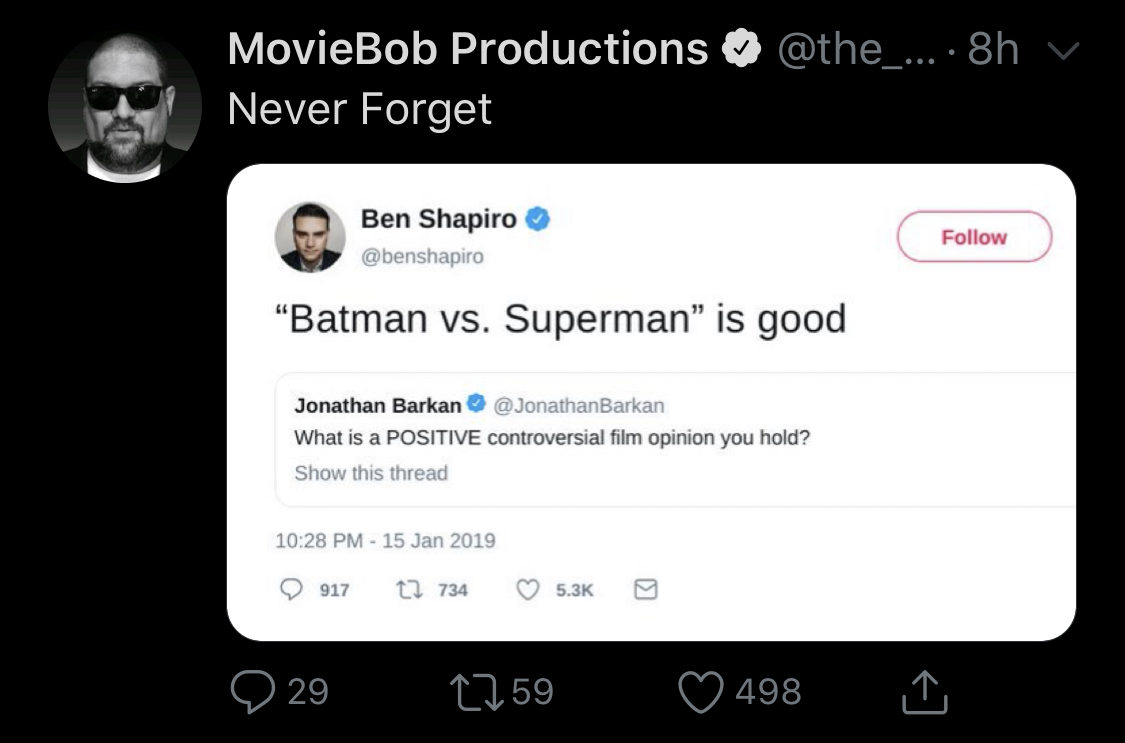Click the envelope direct message icon

(646, 590)
